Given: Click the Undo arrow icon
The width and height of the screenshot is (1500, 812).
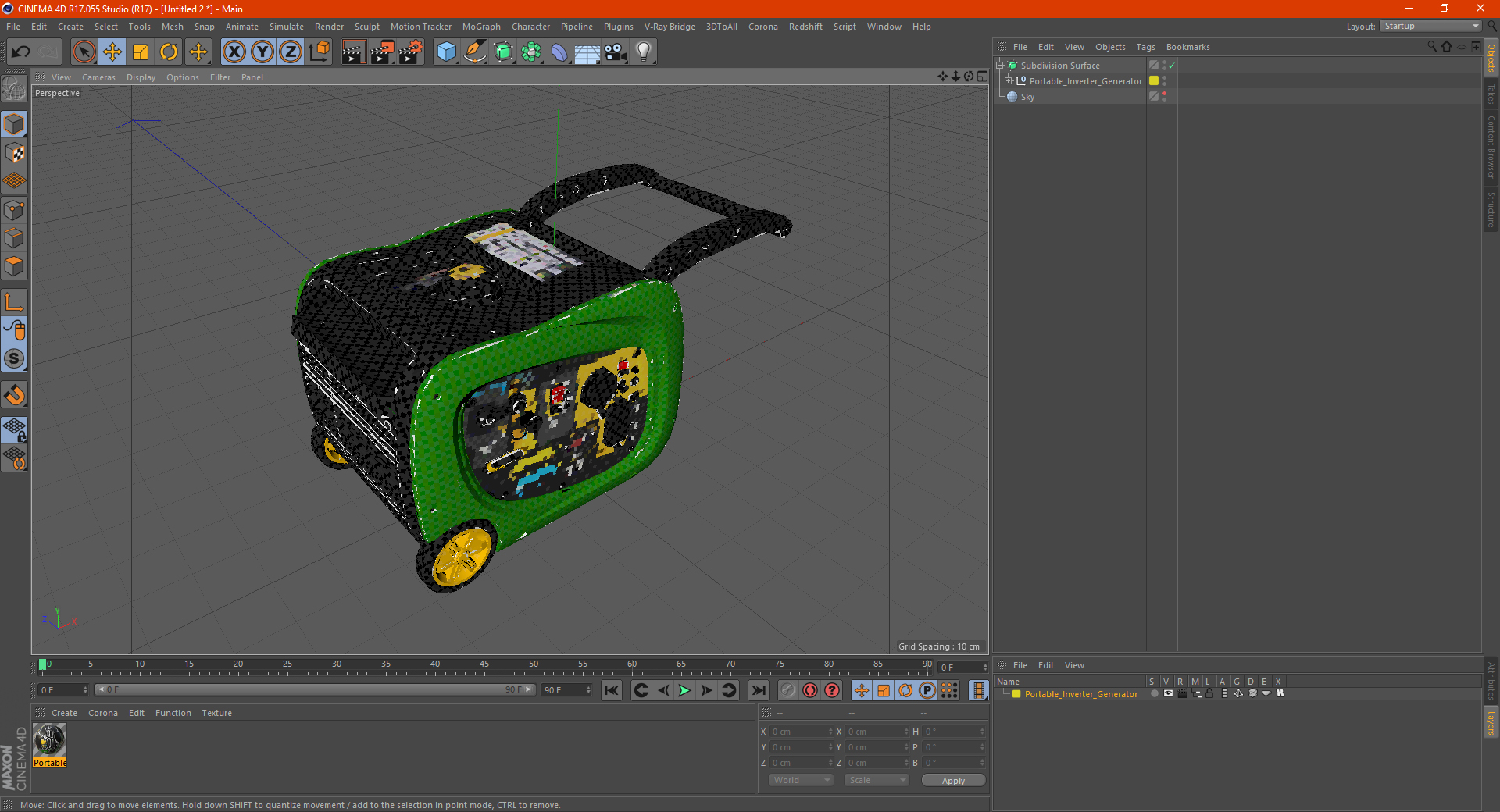Looking at the screenshot, I should (21, 52).
